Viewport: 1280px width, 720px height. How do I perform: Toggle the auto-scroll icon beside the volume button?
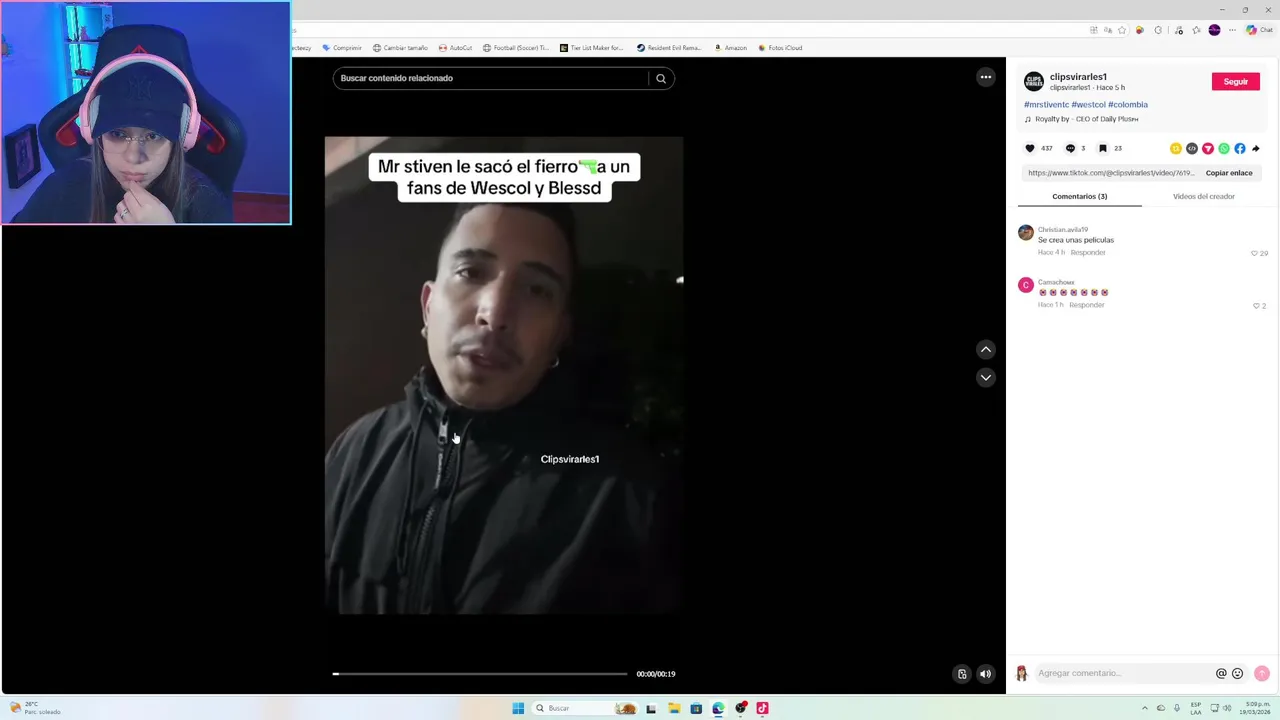tap(961, 674)
